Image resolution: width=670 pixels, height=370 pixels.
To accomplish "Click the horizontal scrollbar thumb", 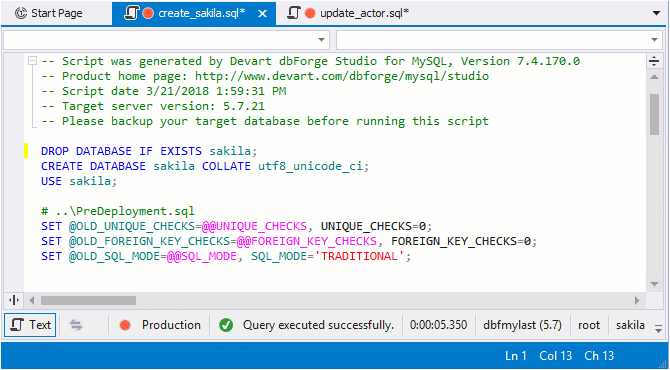I will coord(88,301).
